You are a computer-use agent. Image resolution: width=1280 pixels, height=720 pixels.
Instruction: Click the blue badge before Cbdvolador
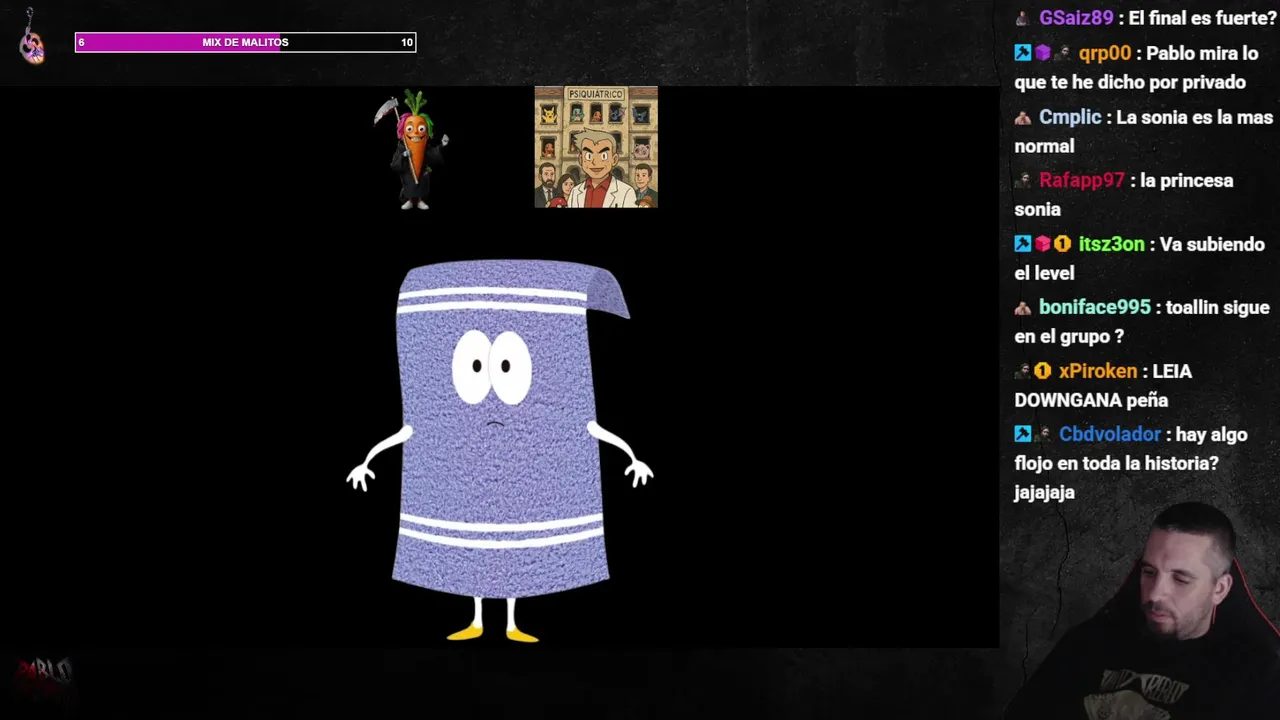1022,434
